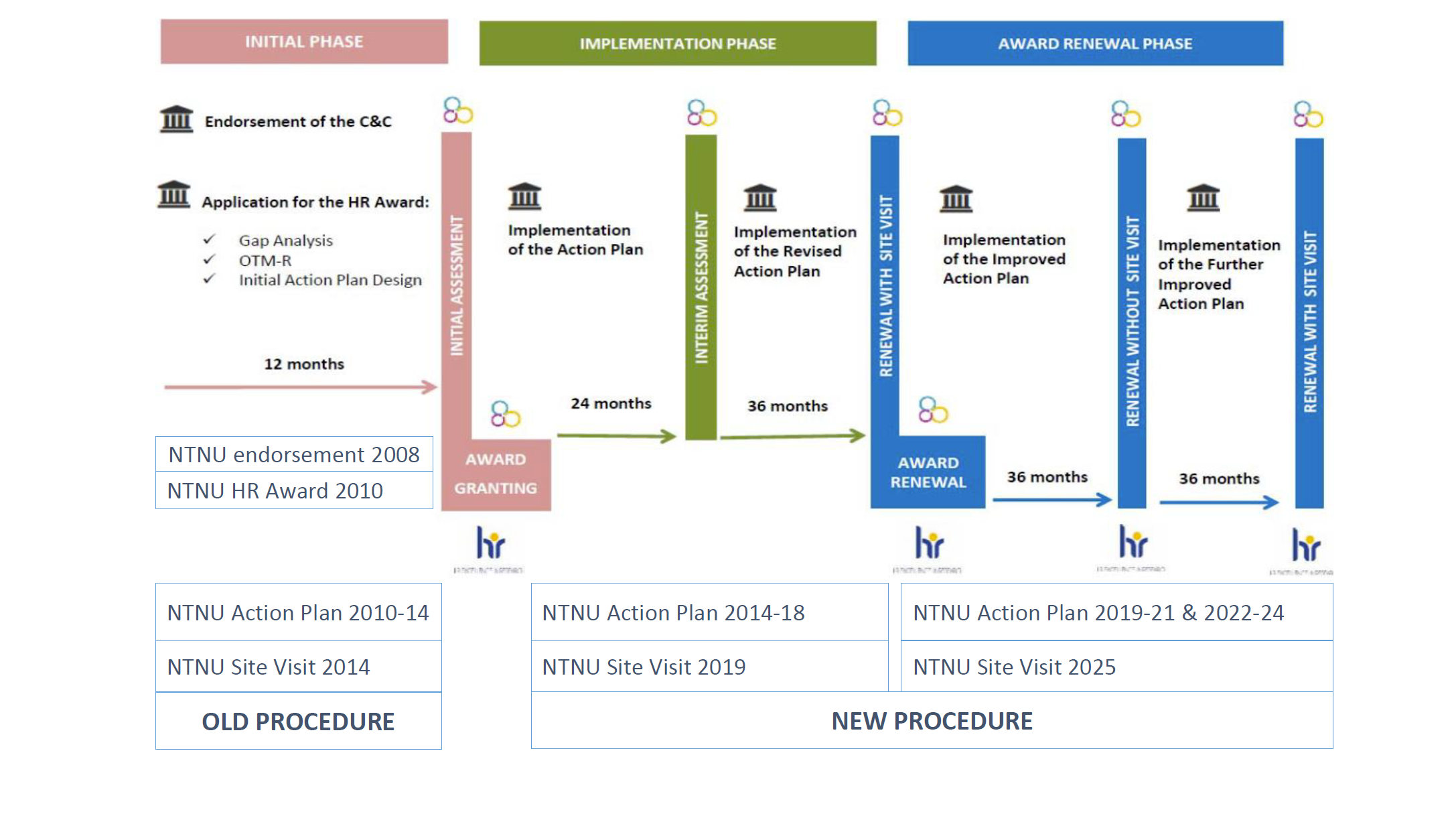
Task: Click the RENEWAL WITHOUT SITE VISIT bar
Action: click(1132, 322)
